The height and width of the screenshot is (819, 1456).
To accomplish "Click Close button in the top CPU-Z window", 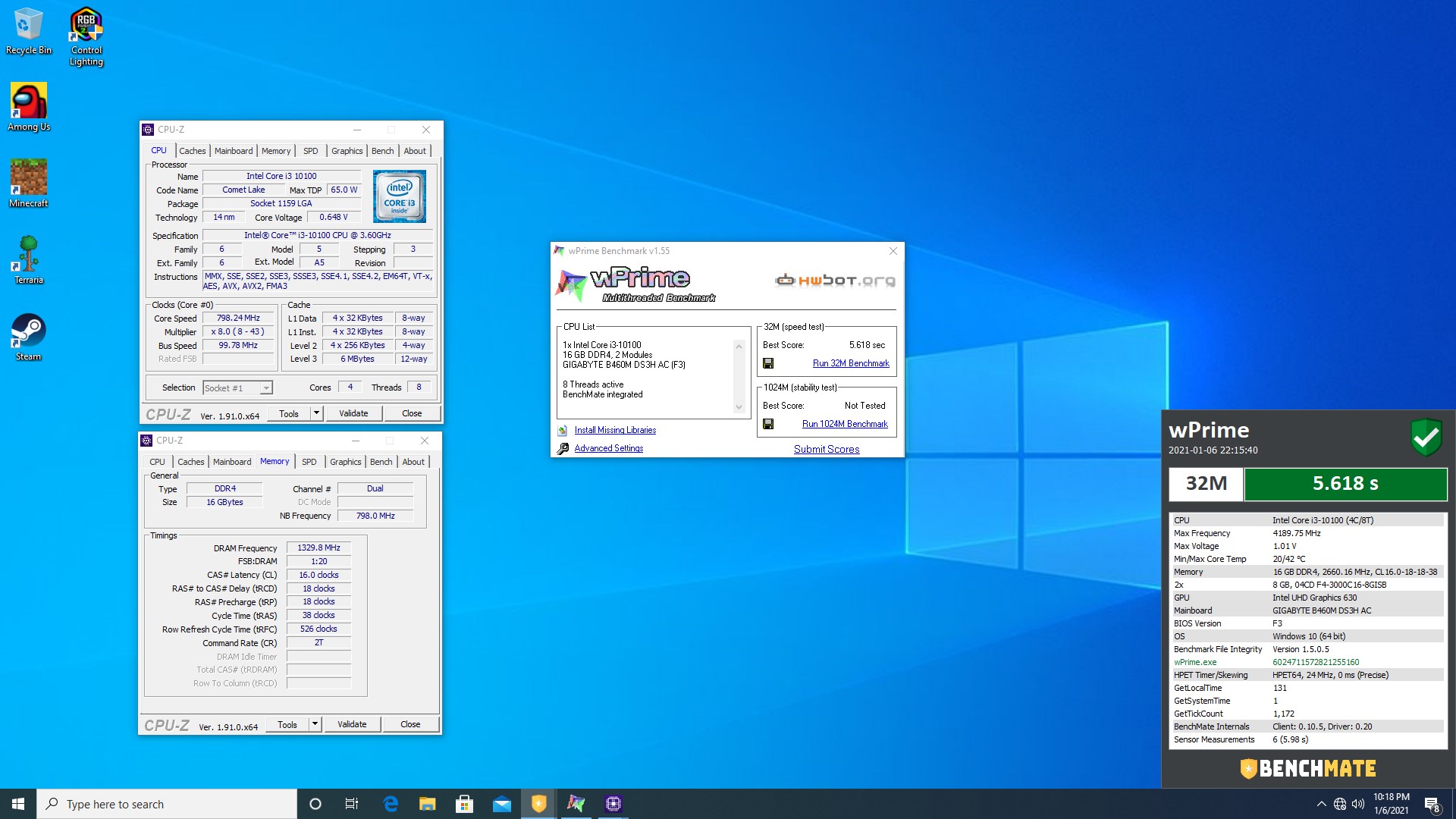I will (412, 413).
